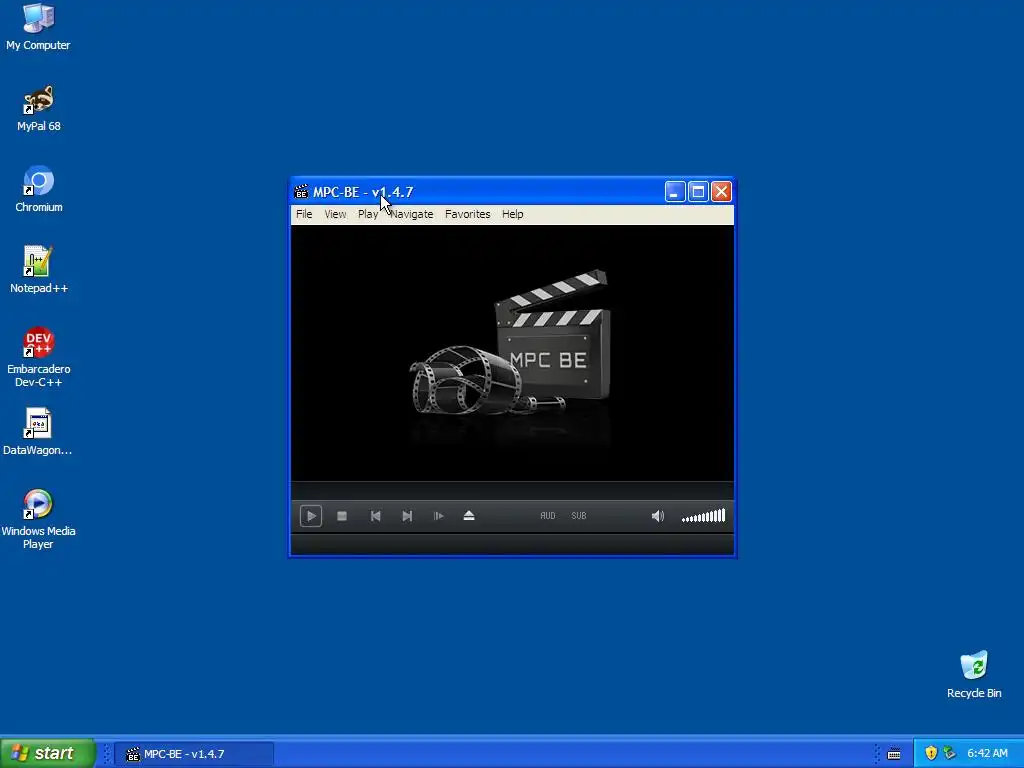Open the File menu

click(x=304, y=214)
